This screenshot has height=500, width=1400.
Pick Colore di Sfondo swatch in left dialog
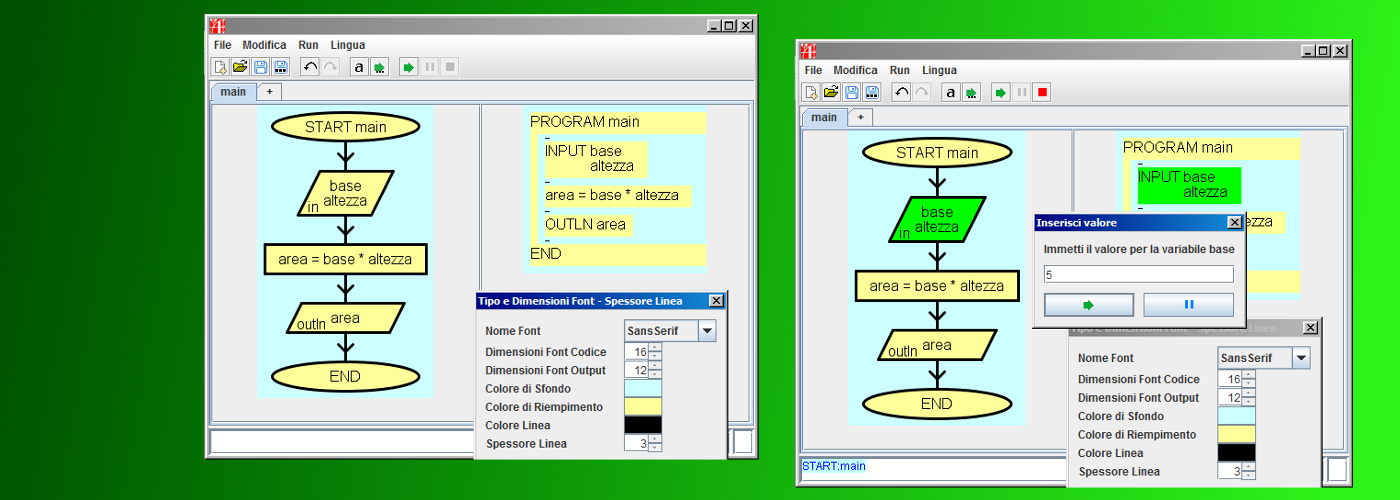643,389
